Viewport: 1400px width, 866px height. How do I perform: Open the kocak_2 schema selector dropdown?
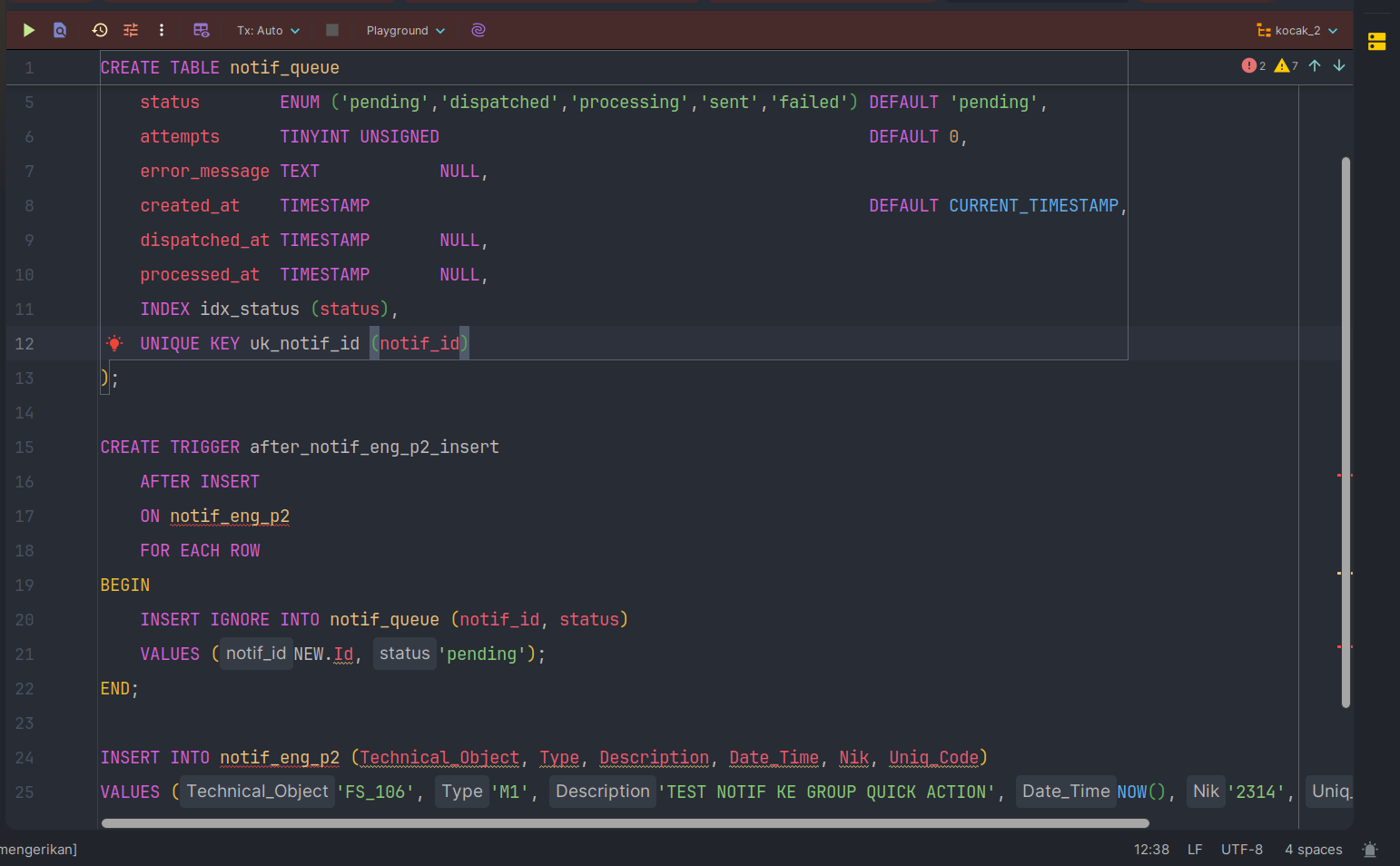tap(1297, 30)
